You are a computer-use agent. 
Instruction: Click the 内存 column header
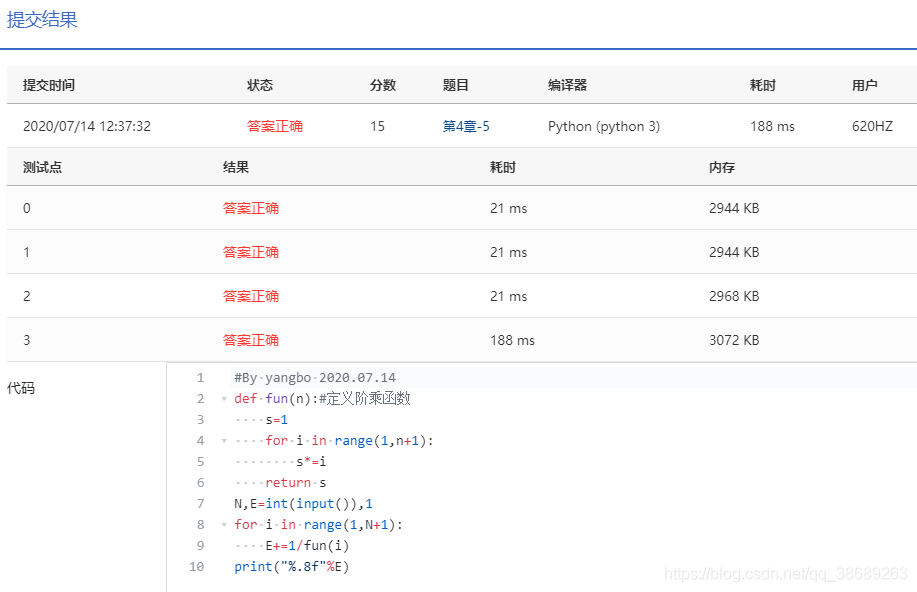722,167
